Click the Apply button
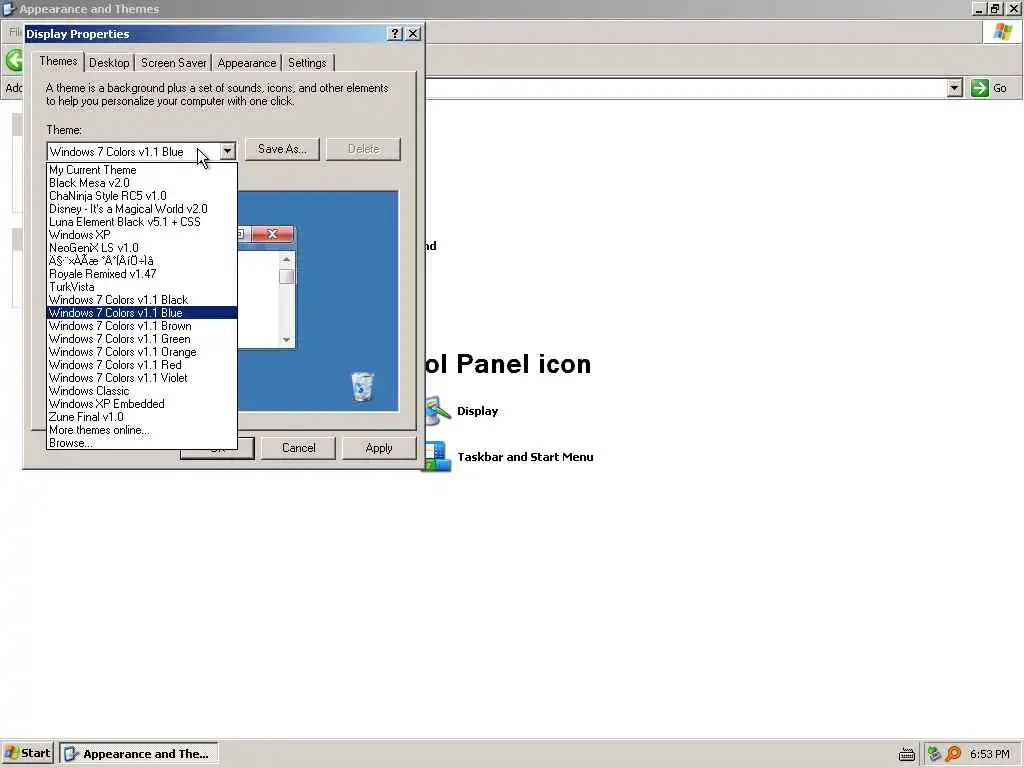Image resolution: width=1024 pixels, height=768 pixels. [x=379, y=448]
